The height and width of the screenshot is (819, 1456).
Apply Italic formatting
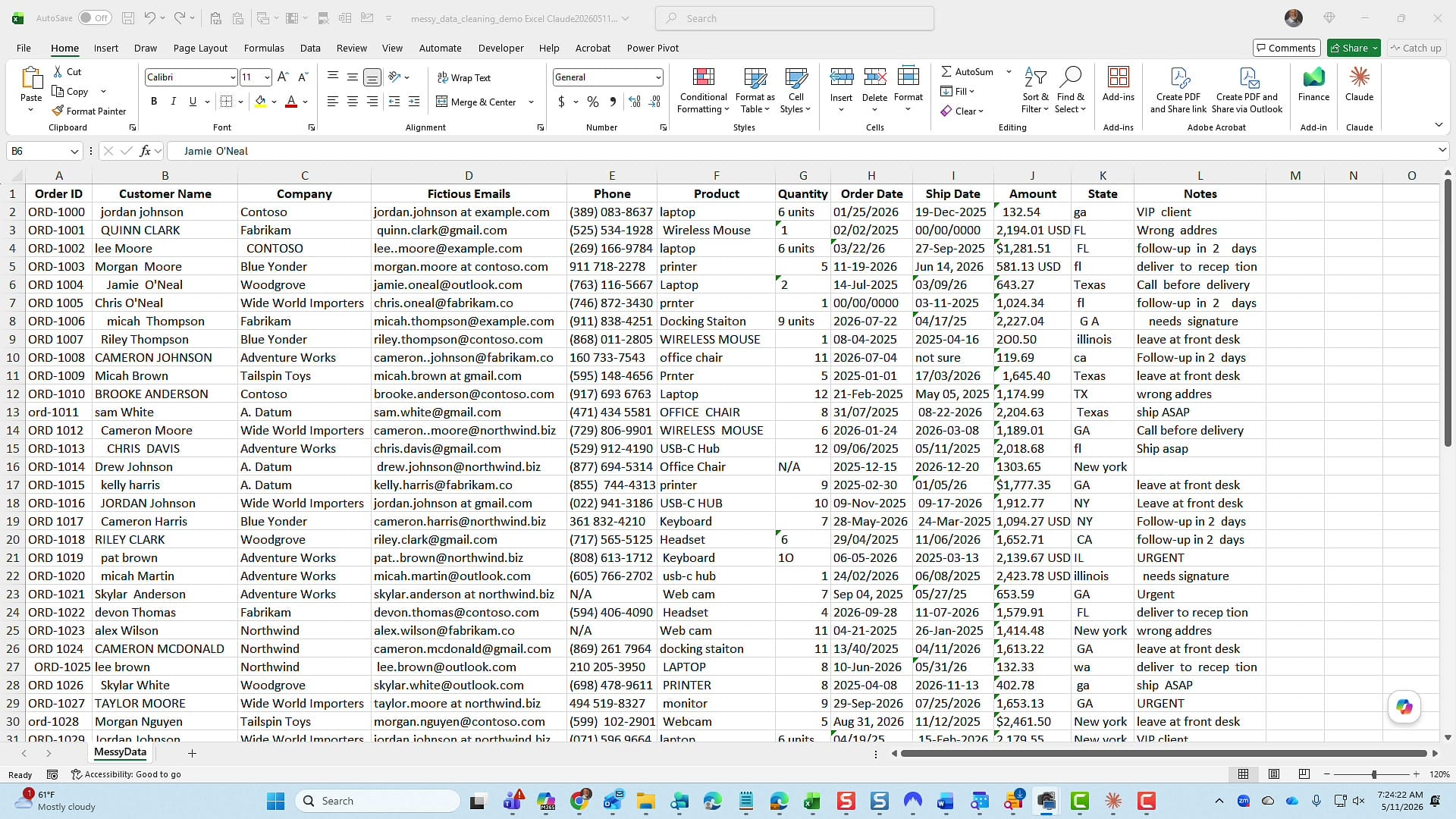(x=174, y=101)
